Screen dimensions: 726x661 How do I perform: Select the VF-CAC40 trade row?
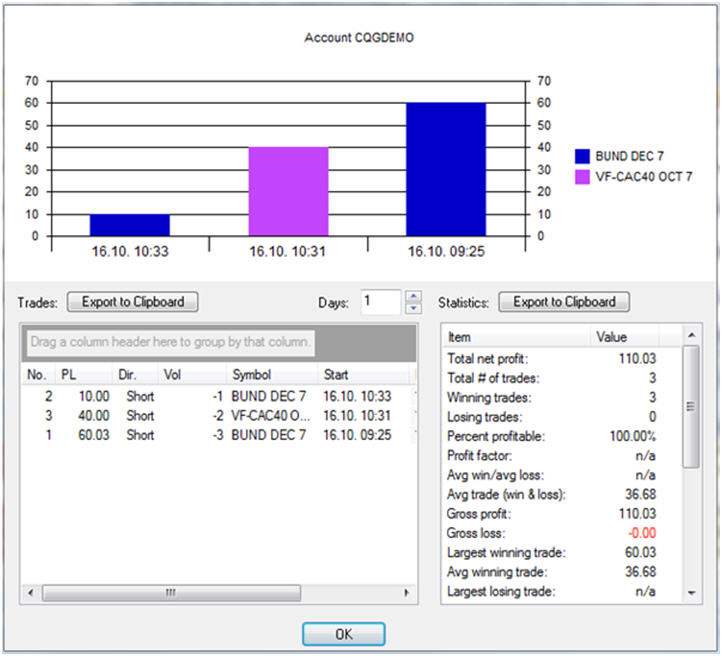[x=218, y=415]
